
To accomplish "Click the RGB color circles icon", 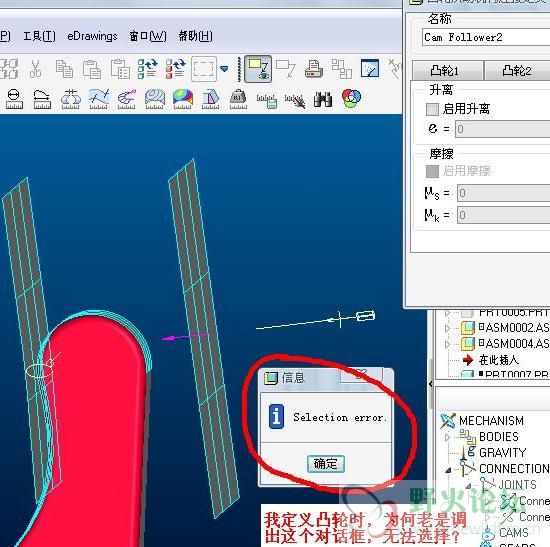I will tap(351, 99).
